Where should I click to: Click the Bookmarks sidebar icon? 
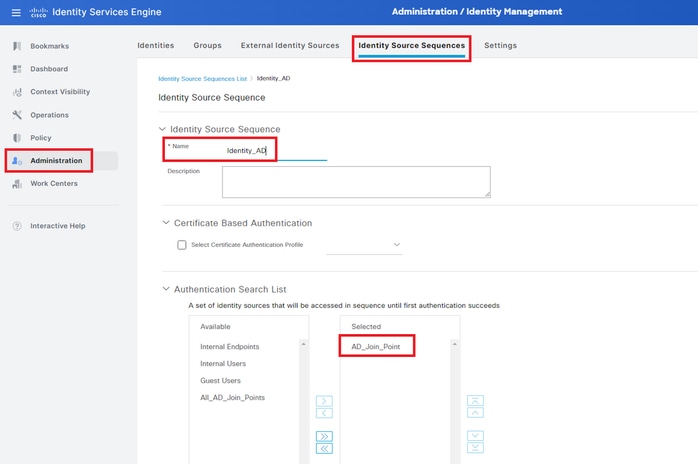pos(17,46)
